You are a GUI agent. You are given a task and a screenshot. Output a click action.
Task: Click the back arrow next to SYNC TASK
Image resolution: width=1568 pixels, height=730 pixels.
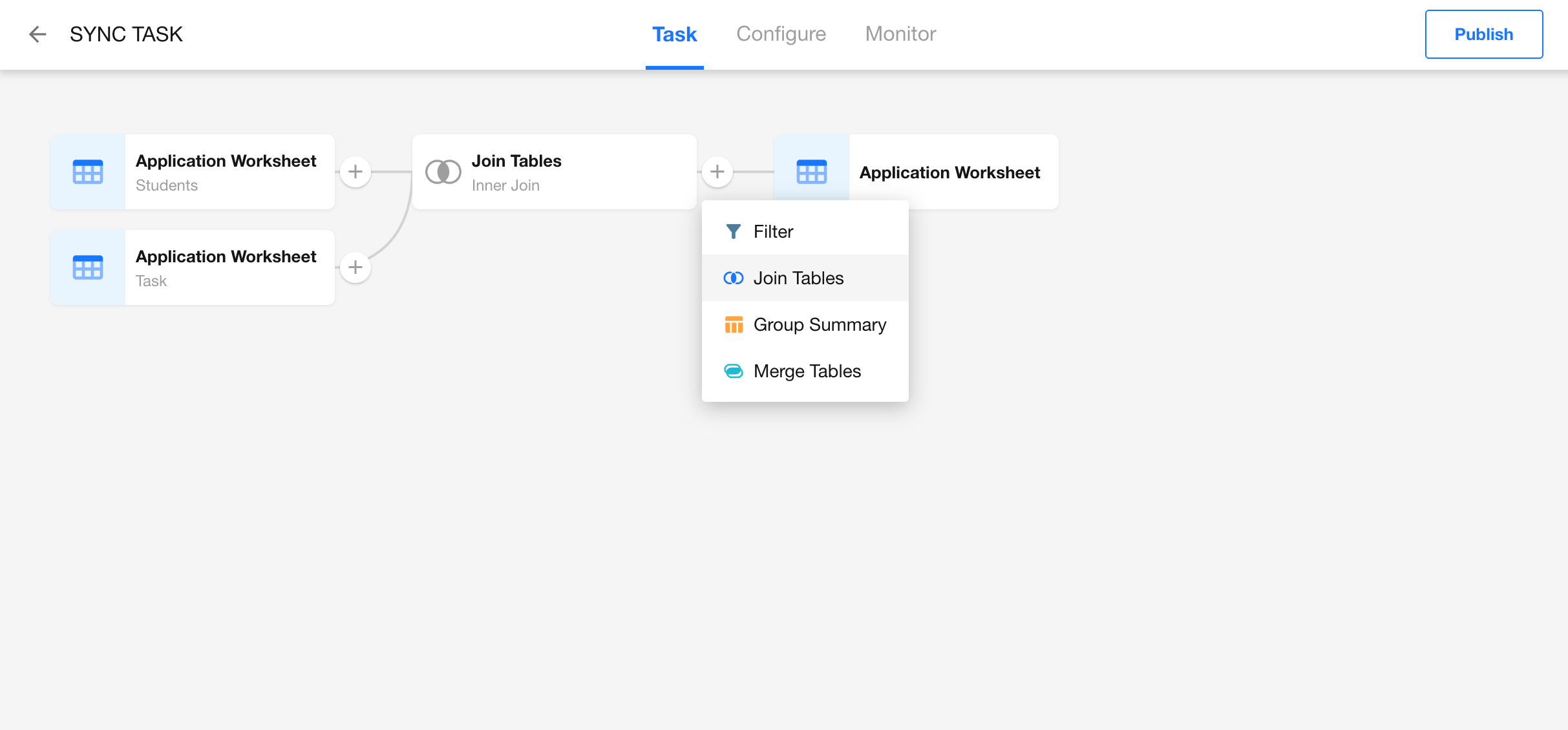37,34
